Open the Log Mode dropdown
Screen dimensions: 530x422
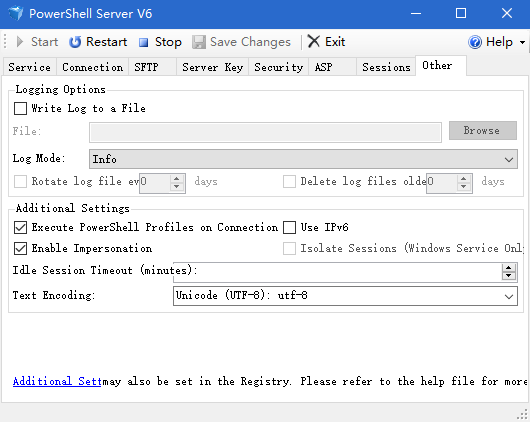point(303,159)
